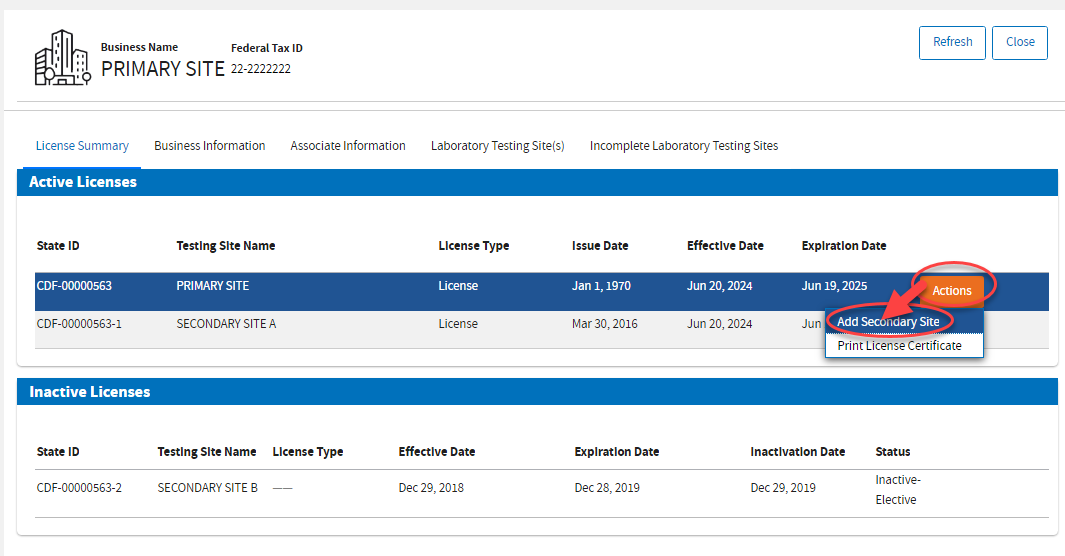Open Laboratory Testing Site(s) tab
Viewport: 1065px width, 556px height.
pyautogui.click(x=497, y=146)
